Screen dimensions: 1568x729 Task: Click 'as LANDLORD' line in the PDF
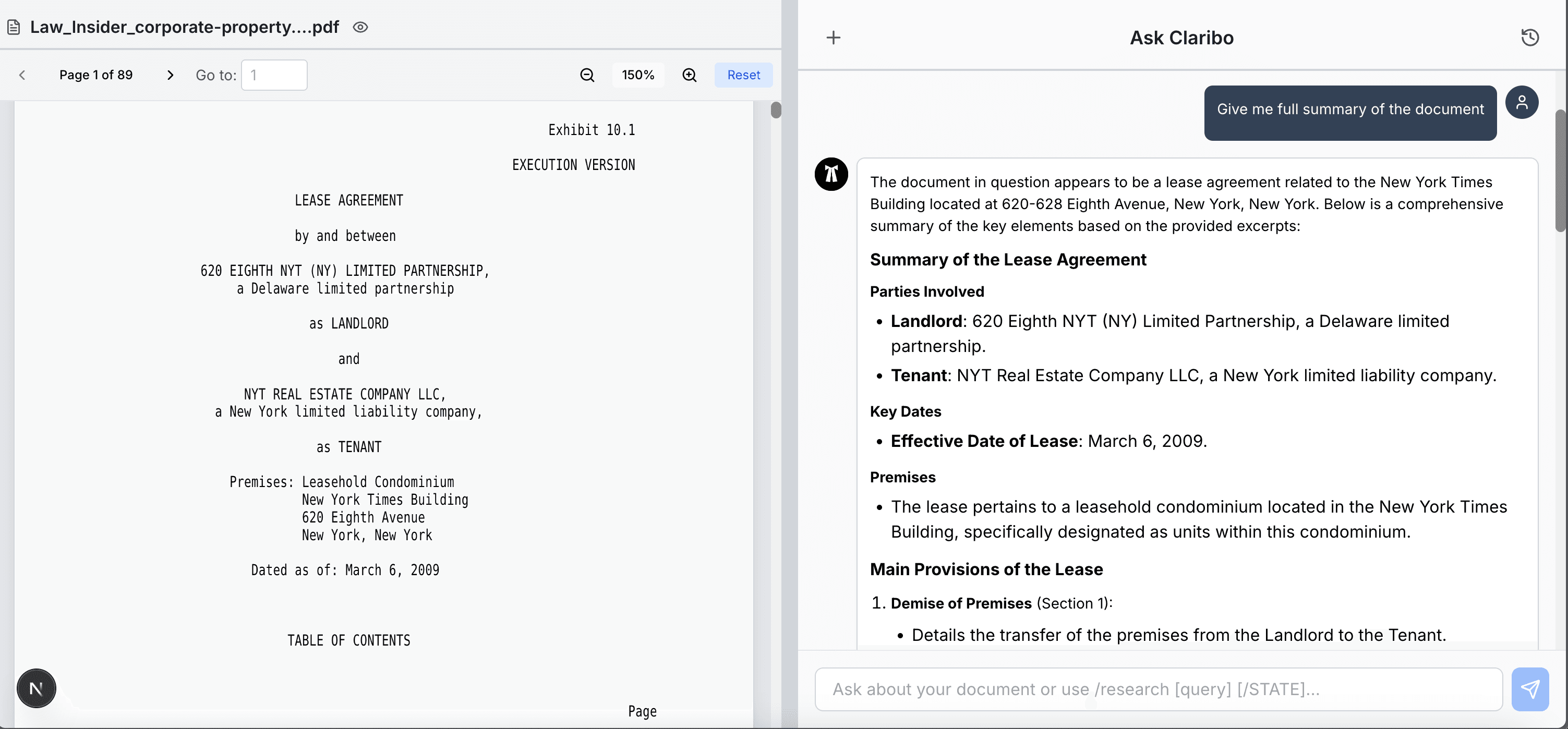tap(349, 324)
